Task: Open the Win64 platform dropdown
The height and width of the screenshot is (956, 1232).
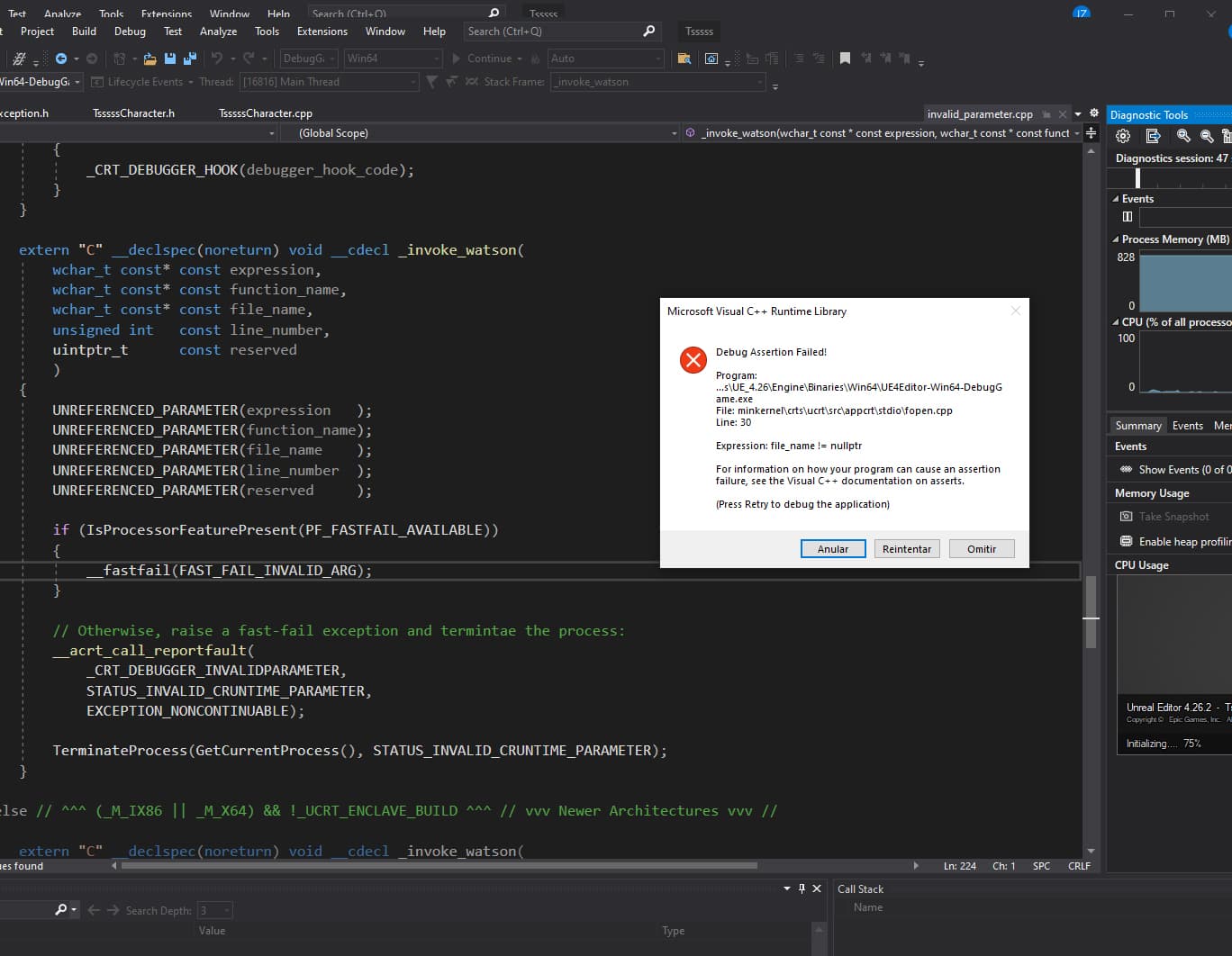Action: pyautogui.click(x=393, y=59)
